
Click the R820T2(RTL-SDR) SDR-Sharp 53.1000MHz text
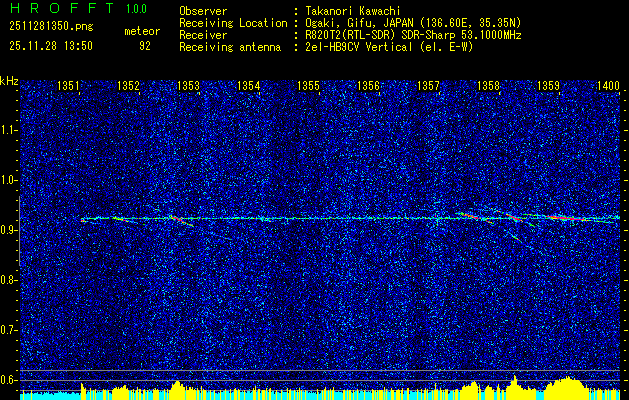pyautogui.click(x=413, y=35)
